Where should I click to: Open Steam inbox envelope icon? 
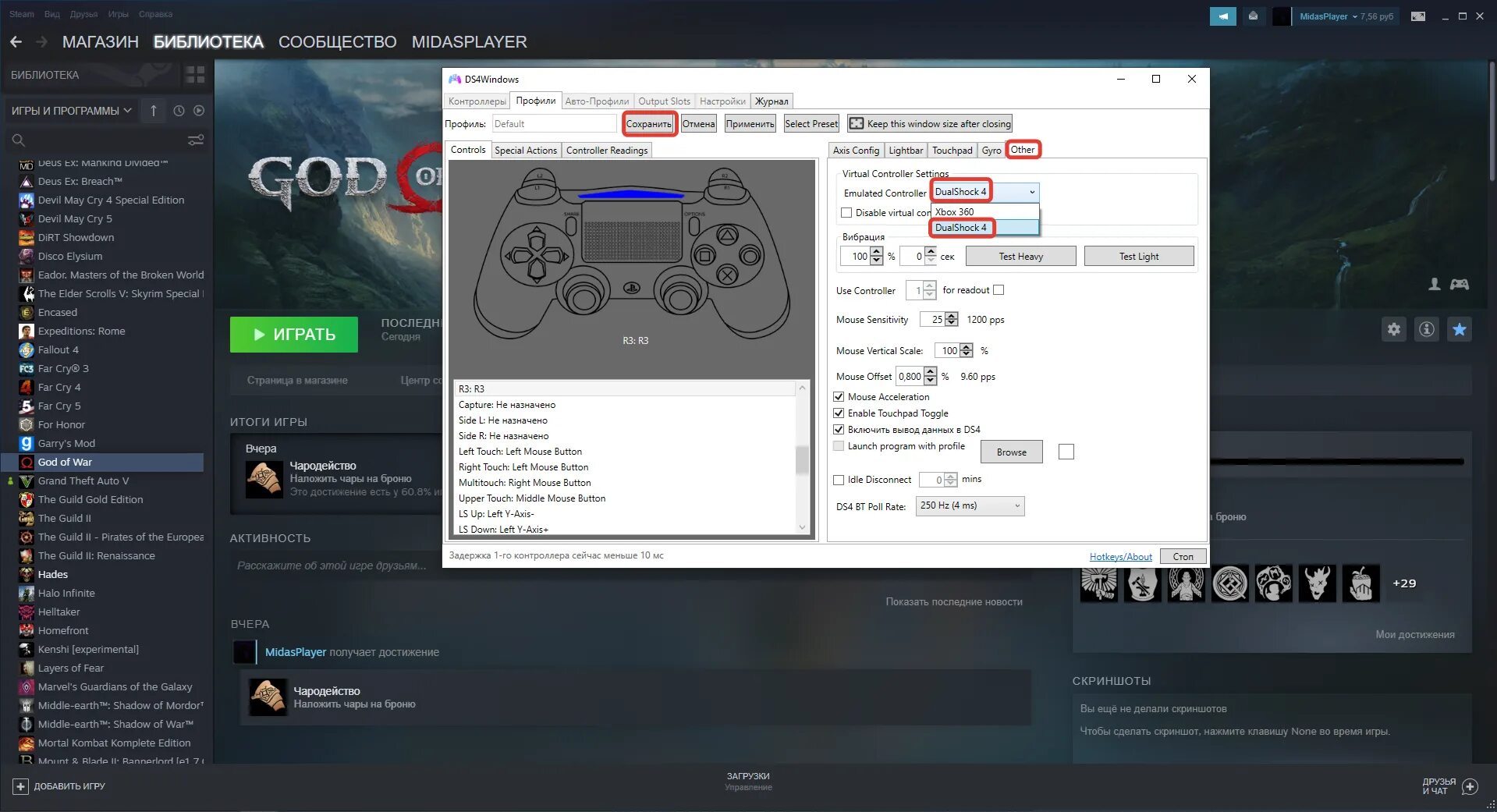1253,16
